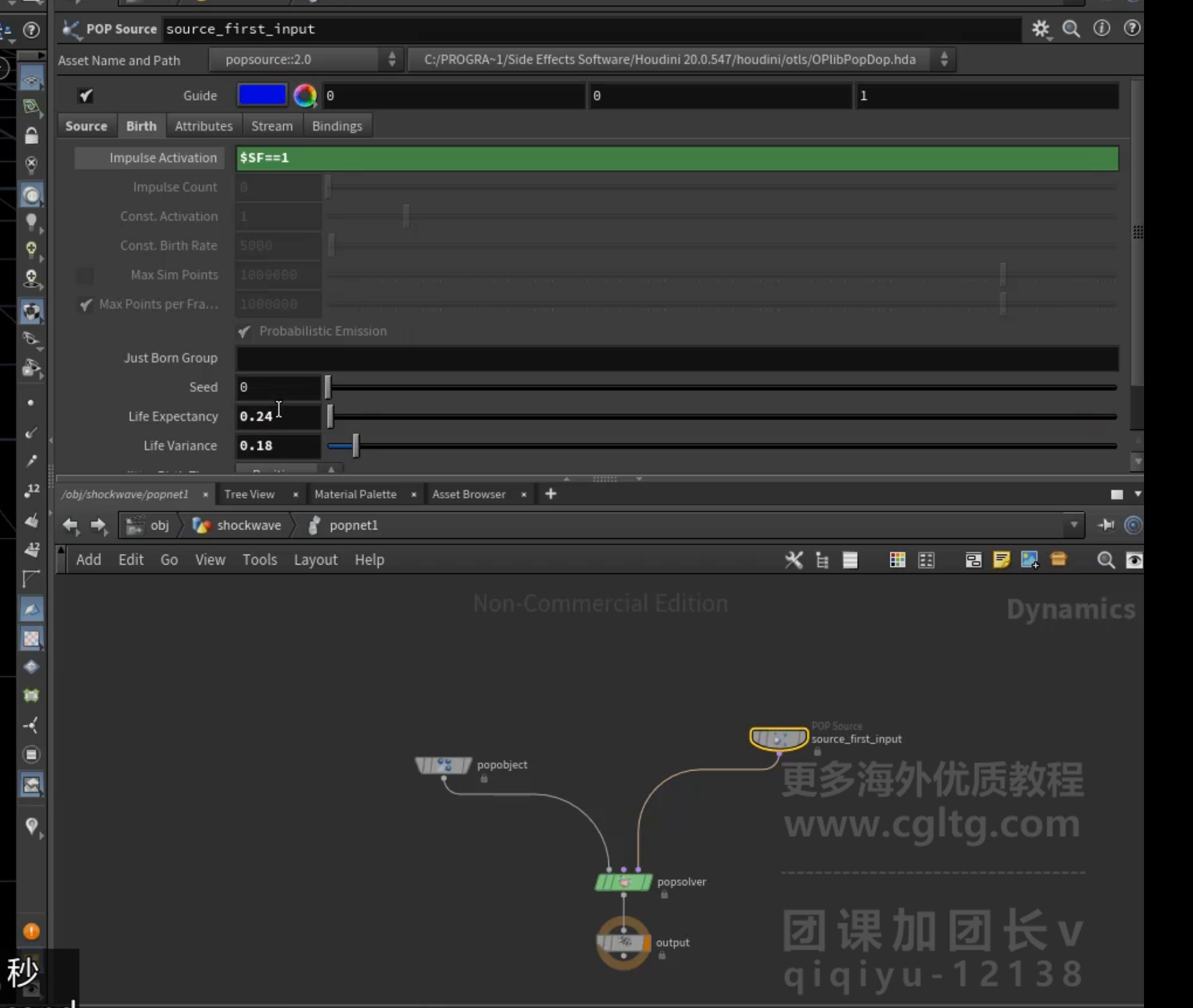Screen dimensions: 1193x1008
Task: Toggle the Probabilistic Emission checkbox
Action: (x=244, y=331)
